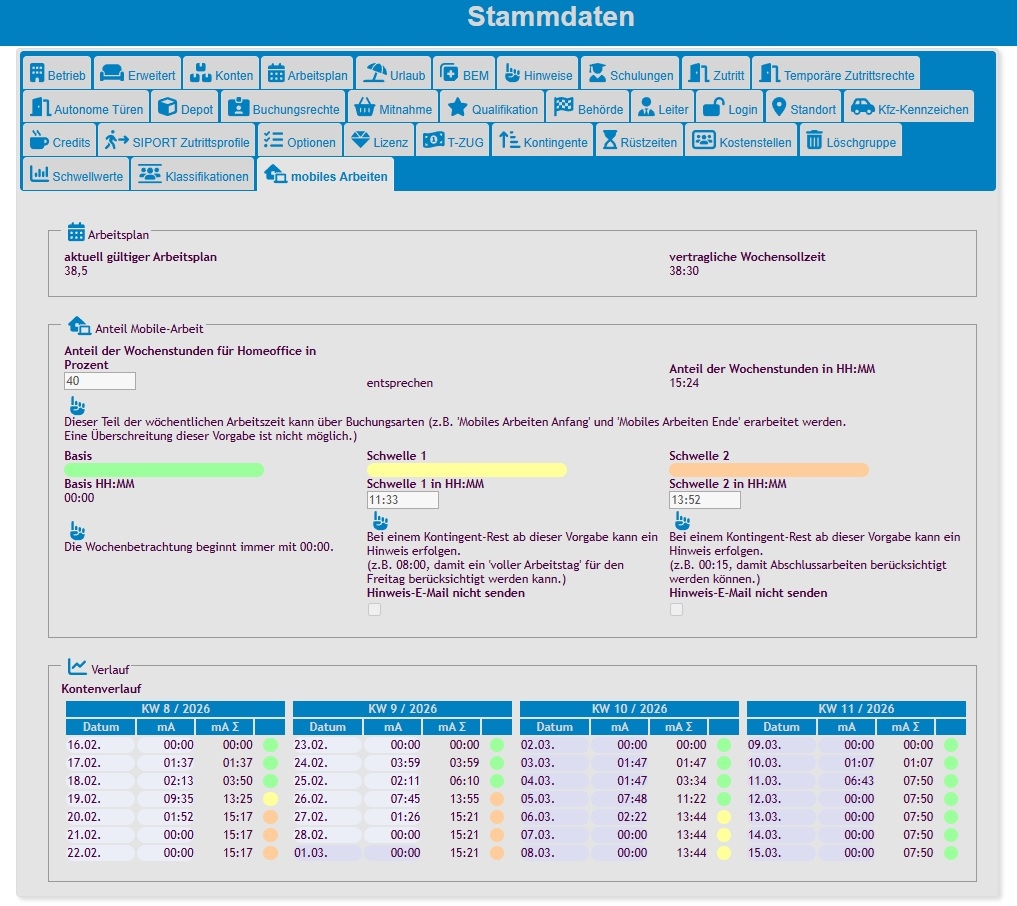Tick Hinweis-E-Mail nicht senden under Schwelle 1

(374, 610)
